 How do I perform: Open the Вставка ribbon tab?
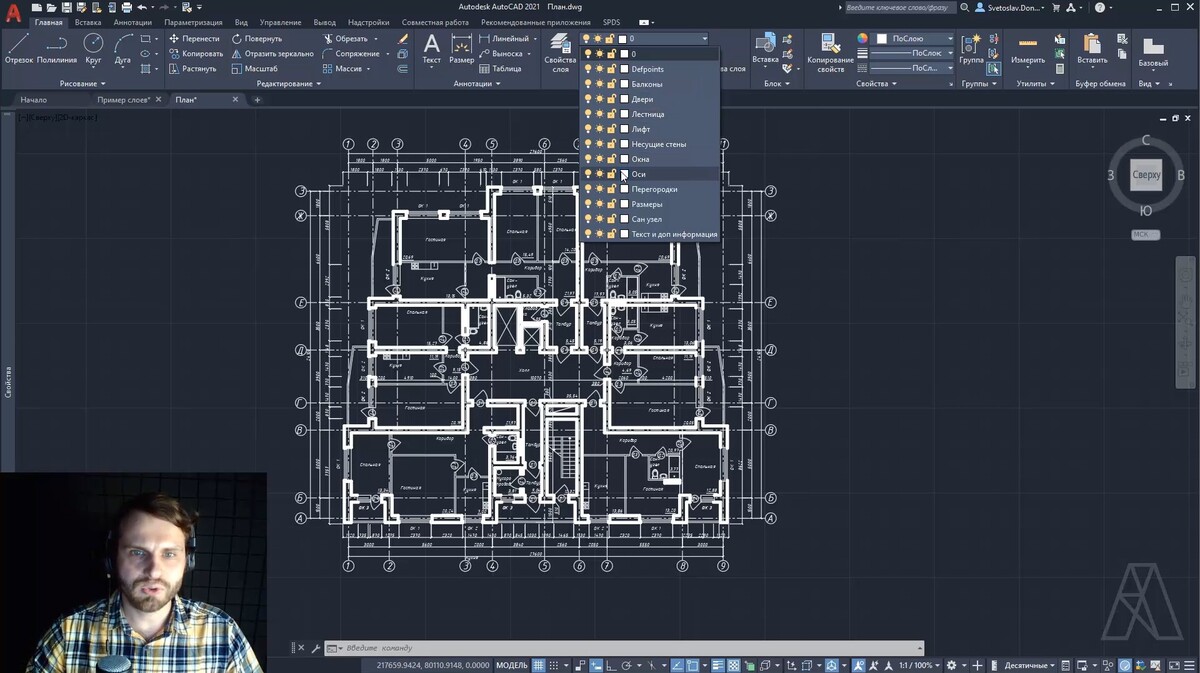tap(88, 22)
